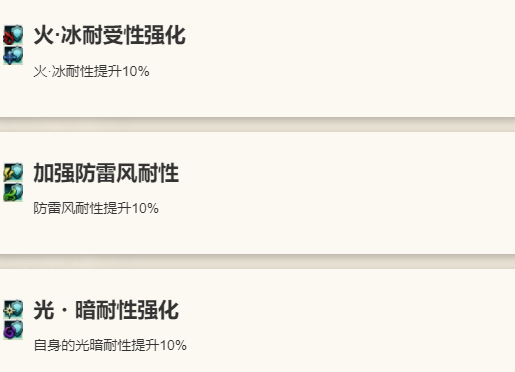Click the fire resistance shield icon

pyautogui.click(x=13, y=35)
